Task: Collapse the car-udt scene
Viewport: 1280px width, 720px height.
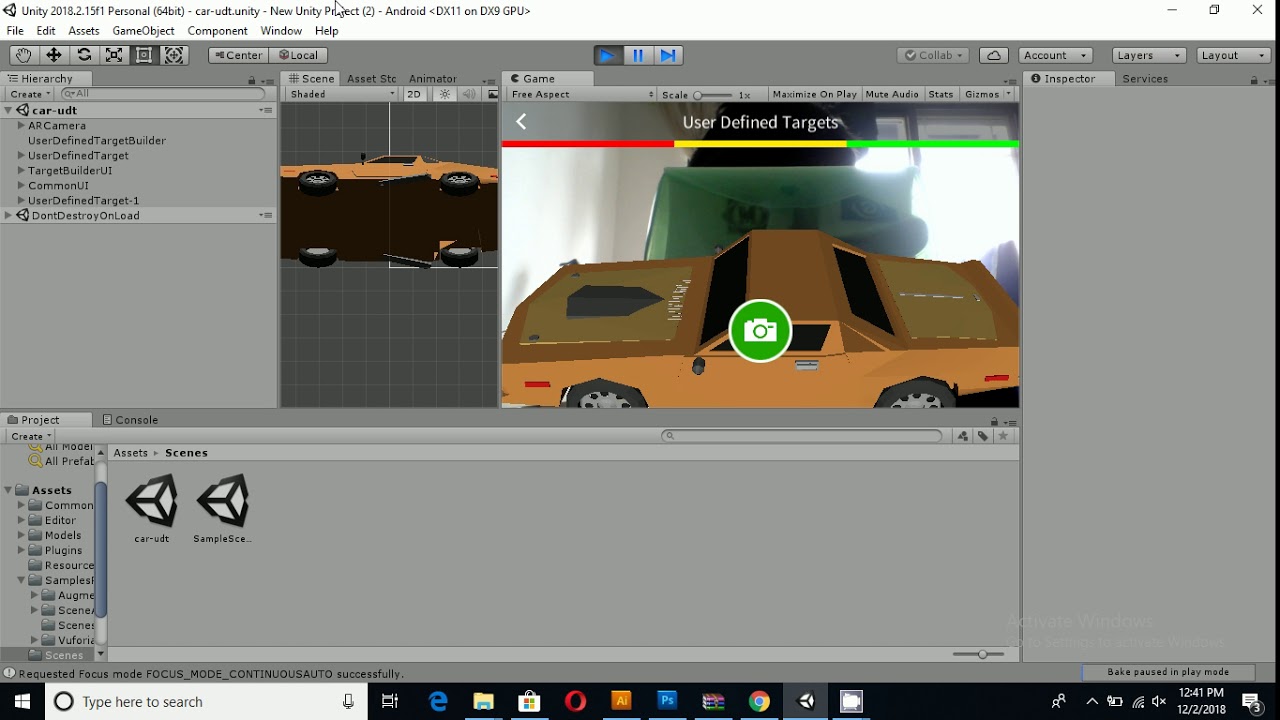Action: tap(8, 111)
